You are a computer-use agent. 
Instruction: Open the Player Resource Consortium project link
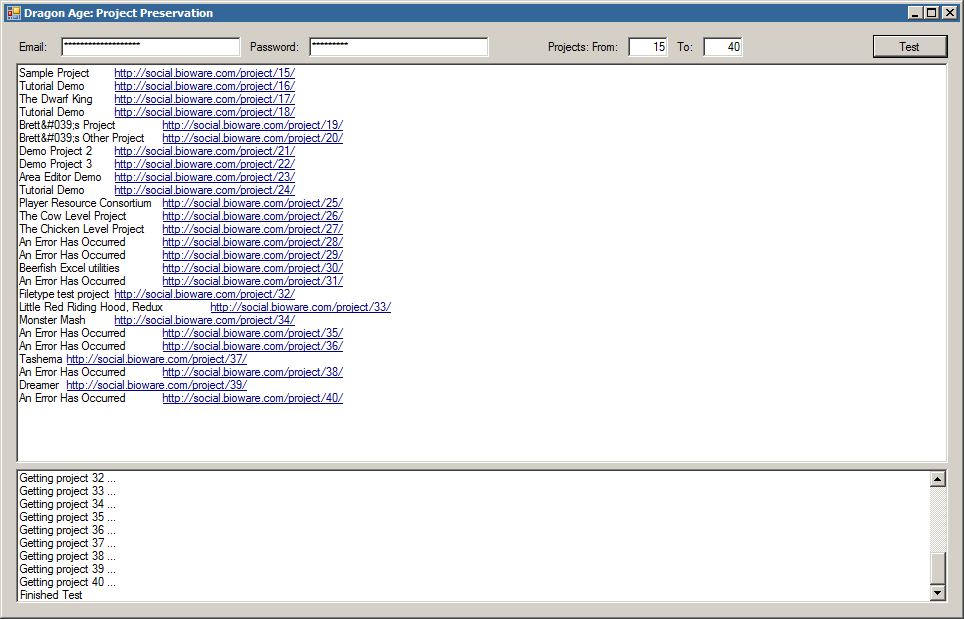[x=252, y=203]
